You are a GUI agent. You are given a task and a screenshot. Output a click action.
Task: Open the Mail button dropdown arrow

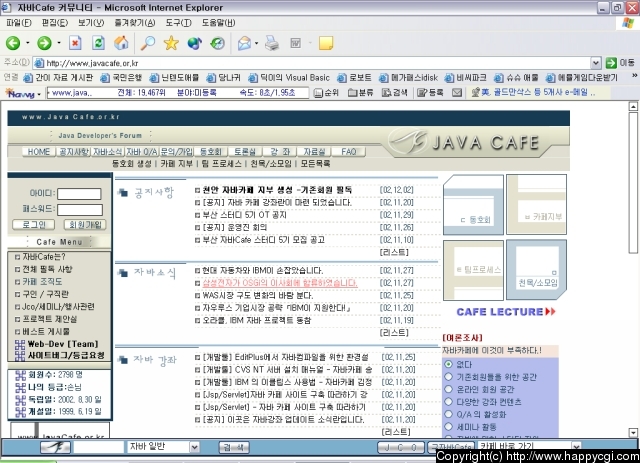tap(256, 43)
